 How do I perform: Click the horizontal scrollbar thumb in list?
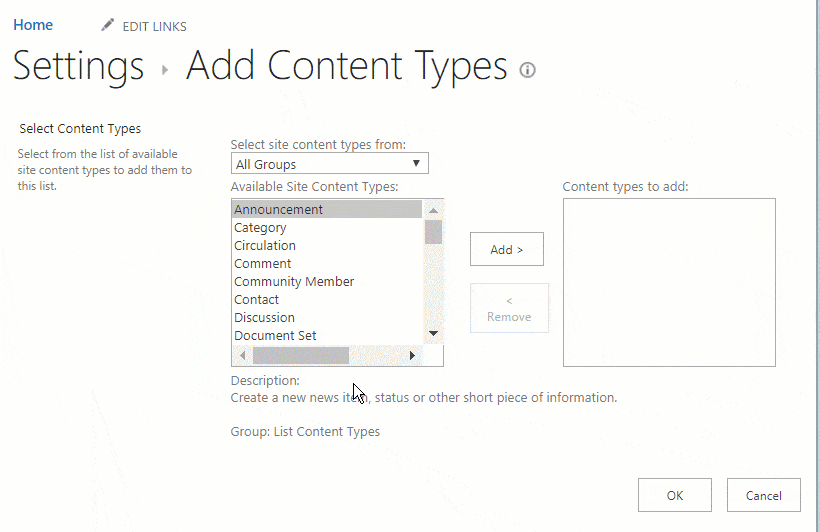tap(301, 356)
